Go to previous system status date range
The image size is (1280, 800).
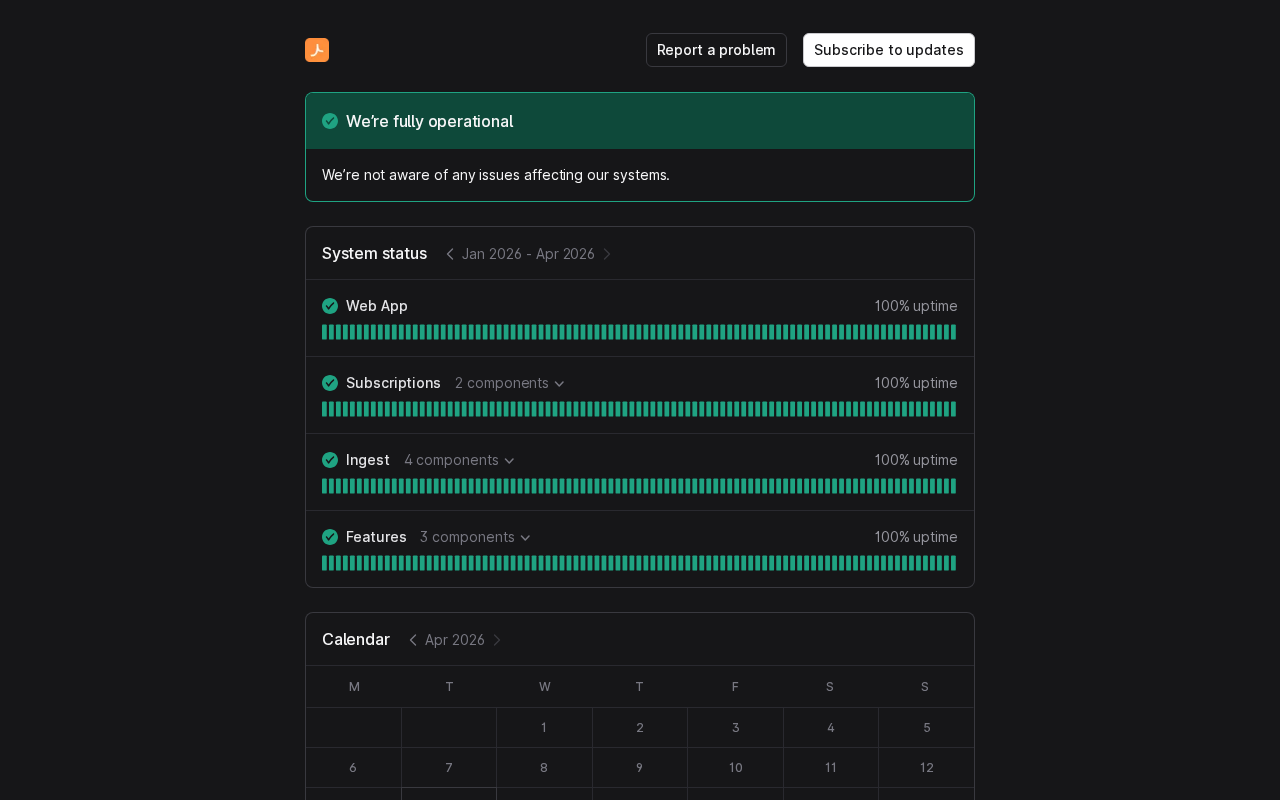(450, 254)
